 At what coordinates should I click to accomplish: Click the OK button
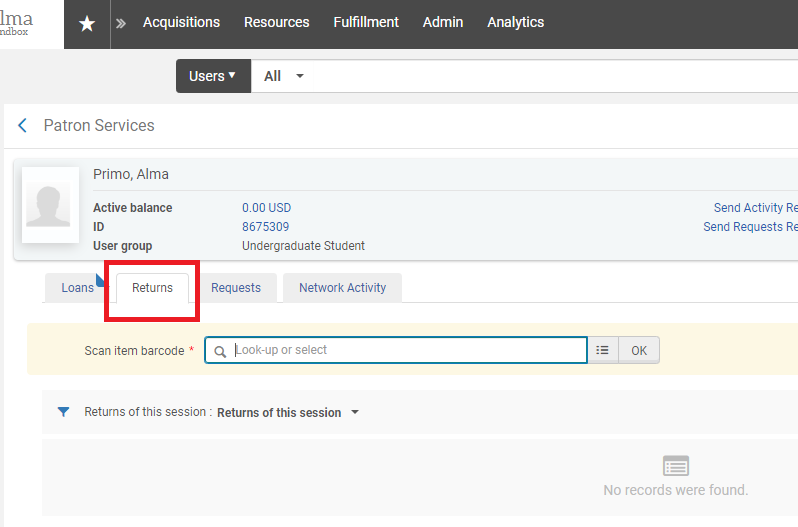pyautogui.click(x=639, y=350)
